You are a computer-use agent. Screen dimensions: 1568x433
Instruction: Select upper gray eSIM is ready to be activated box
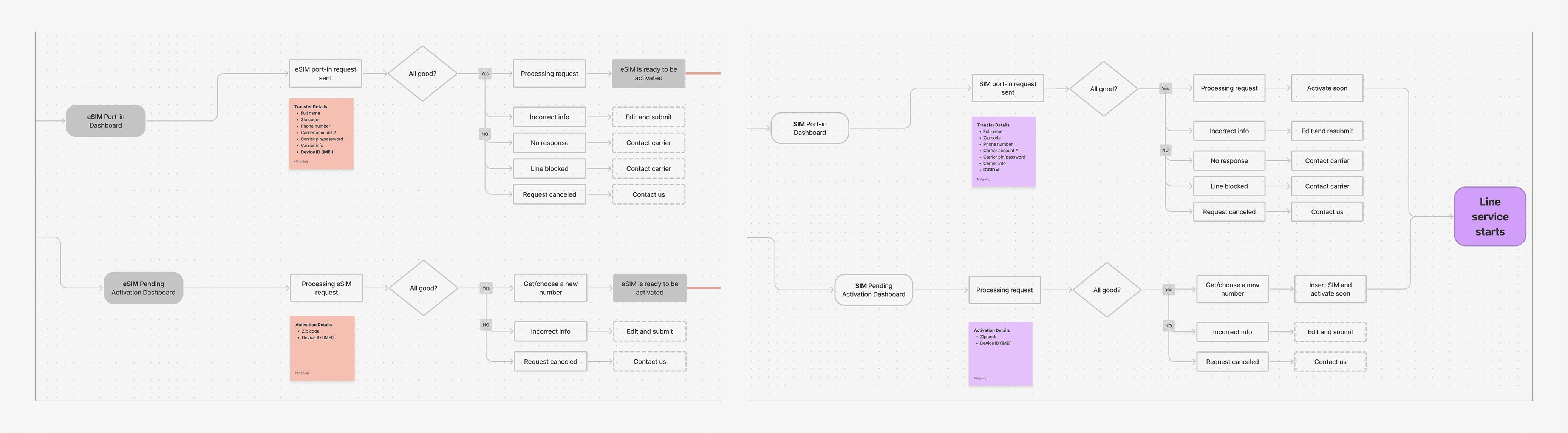tap(648, 74)
